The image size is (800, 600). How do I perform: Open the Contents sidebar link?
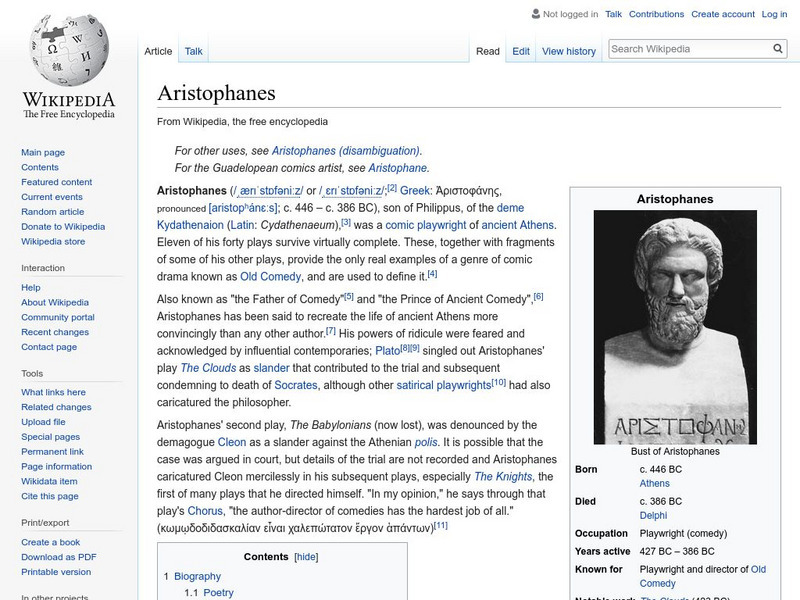pyautogui.click(x=40, y=167)
